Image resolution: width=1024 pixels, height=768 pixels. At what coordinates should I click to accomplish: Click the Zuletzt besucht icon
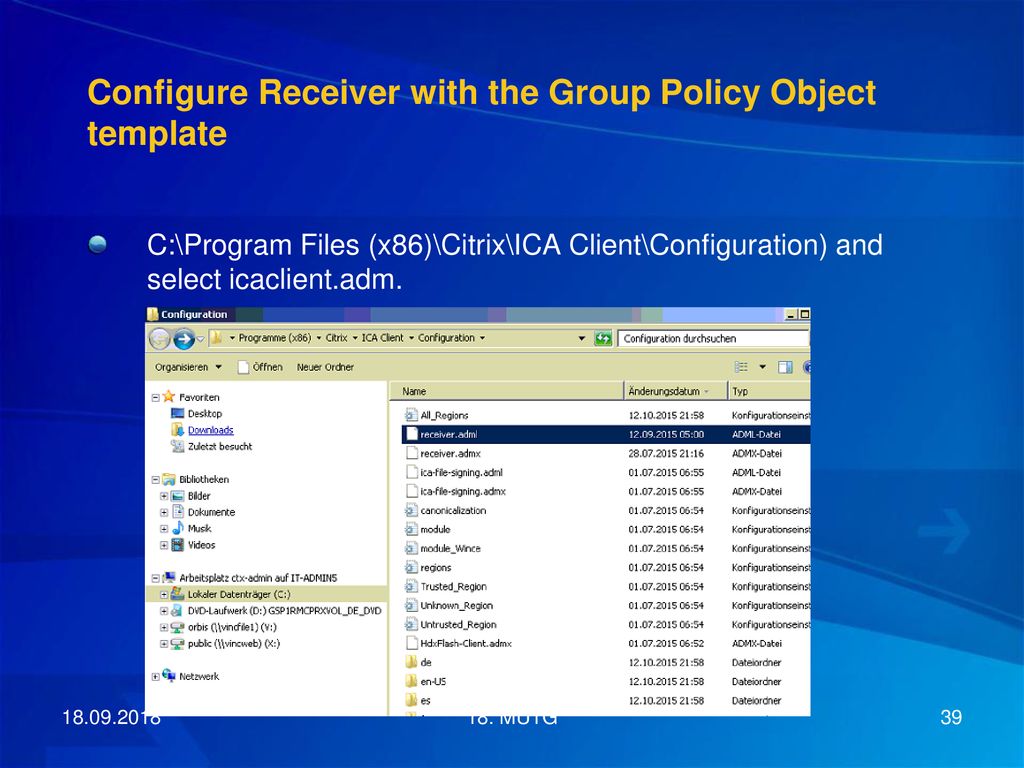tap(177, 446)
